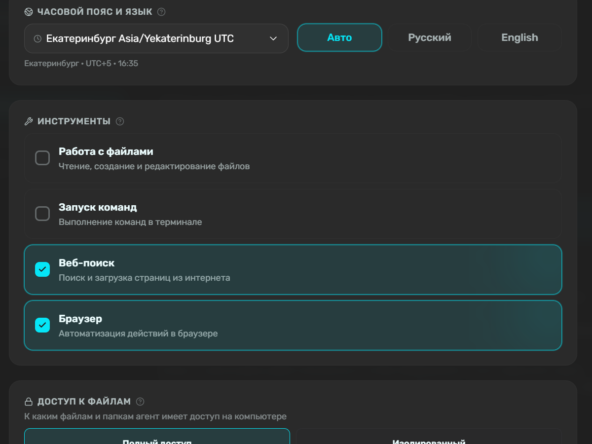The width and height of the screenshot is (592, 444).
Task: Enable the Запуск команд checkbox
Action: point(42,214)
